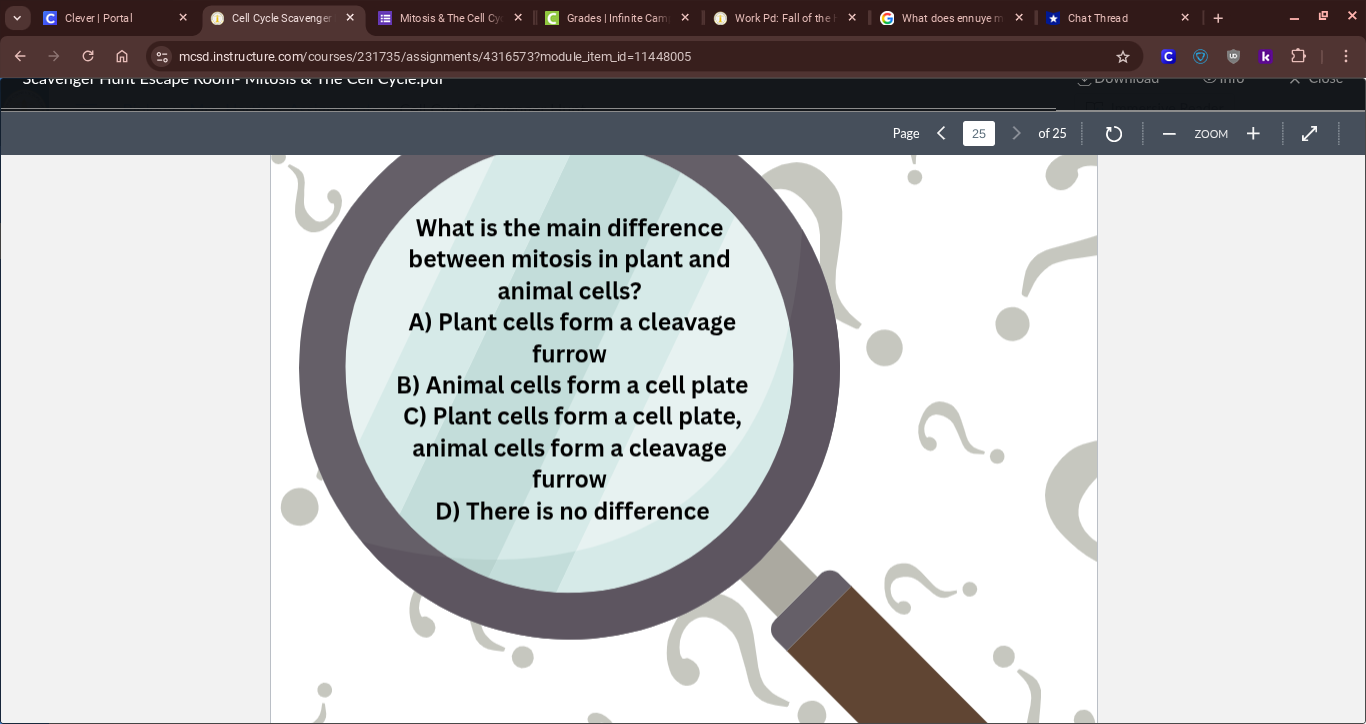Enter full screen presentation mode in the PDF viewer

tap(1309, 133)
